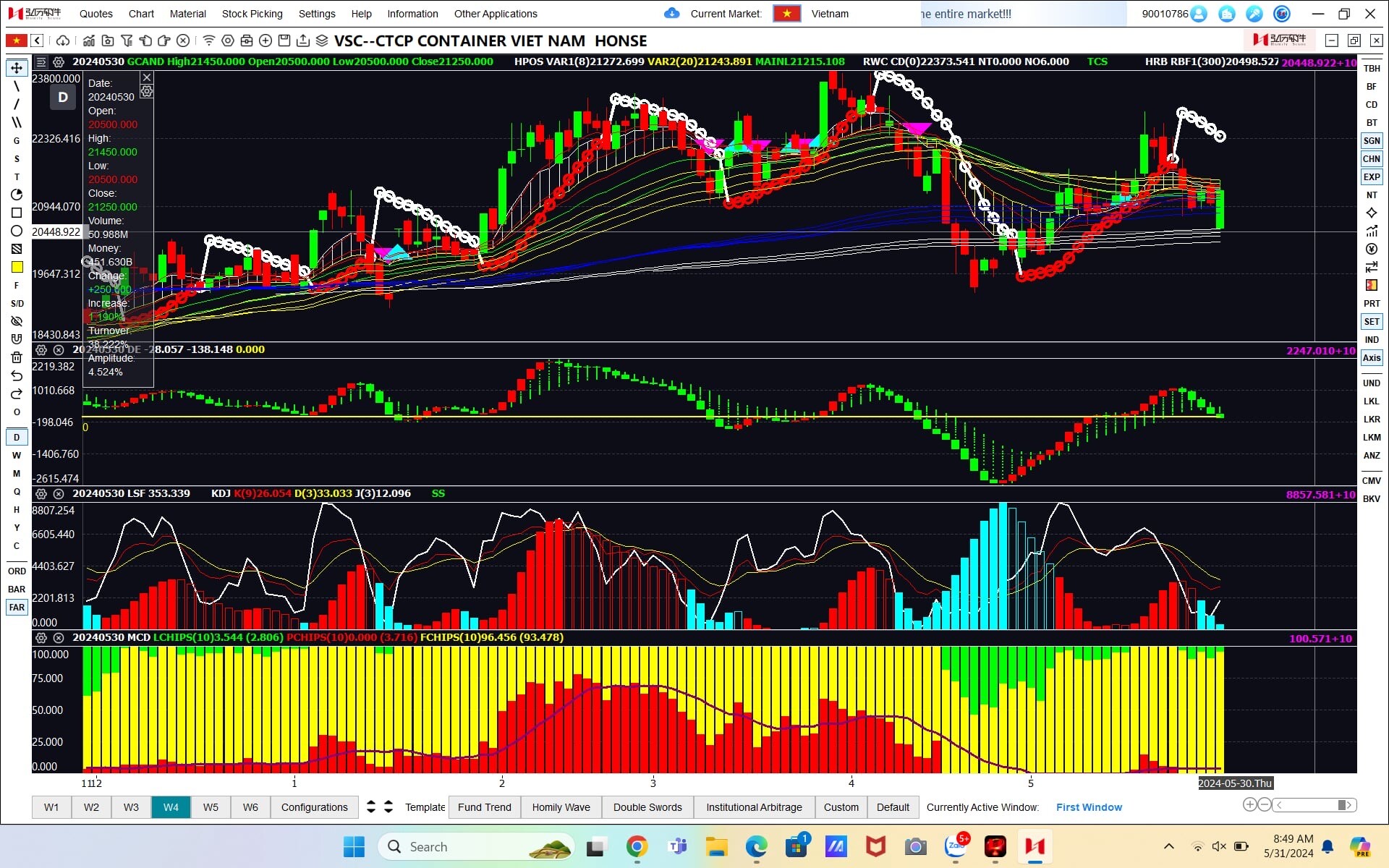Select the hatched fill pattern tool
This screenshot has height=868, width=1389.
17,249
